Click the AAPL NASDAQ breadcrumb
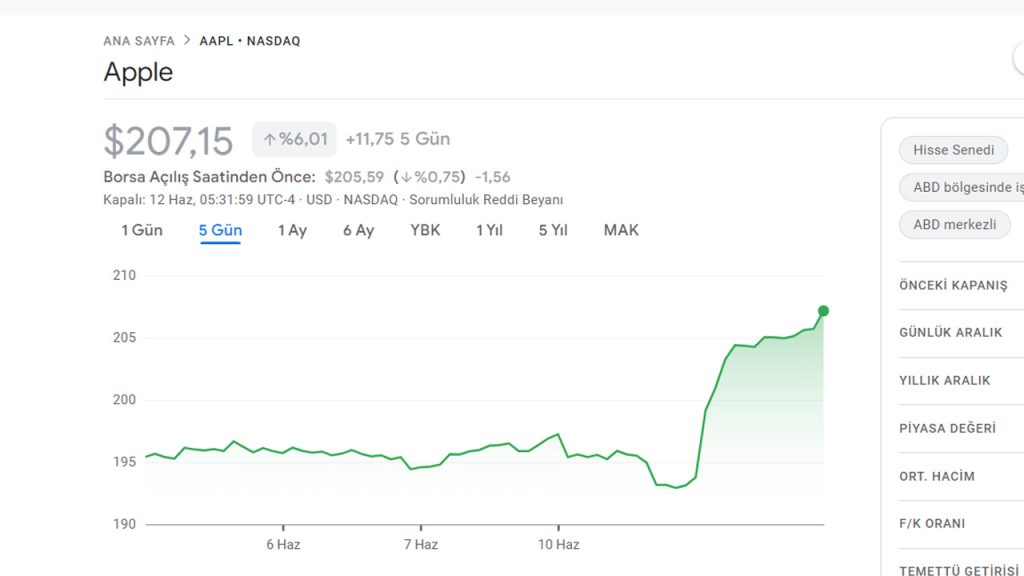 248,41
